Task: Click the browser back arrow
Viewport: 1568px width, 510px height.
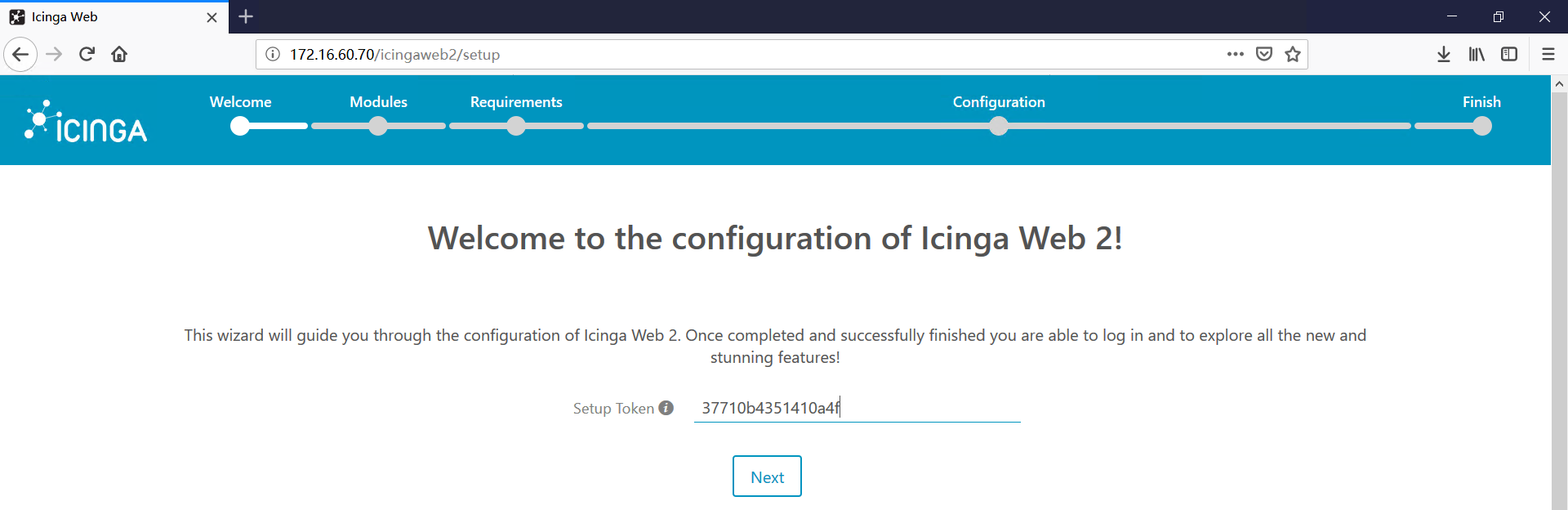Action: (x=20, y=55)
